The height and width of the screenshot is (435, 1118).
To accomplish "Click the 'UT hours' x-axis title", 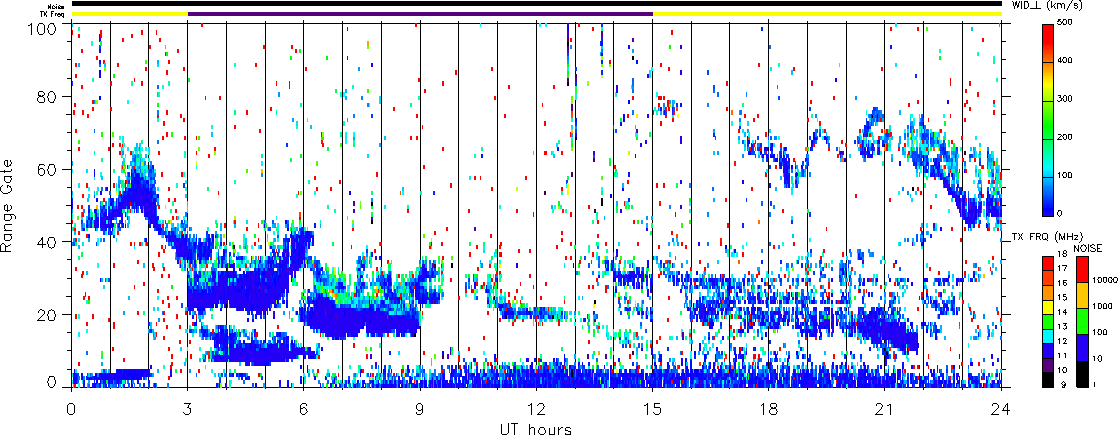I will point(536,428).
